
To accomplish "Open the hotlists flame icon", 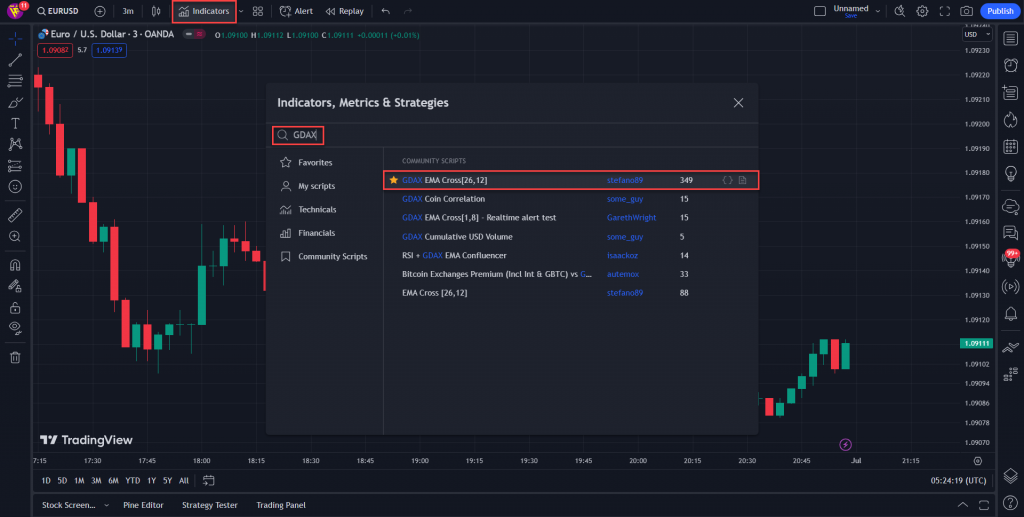I will (1010, 119).
